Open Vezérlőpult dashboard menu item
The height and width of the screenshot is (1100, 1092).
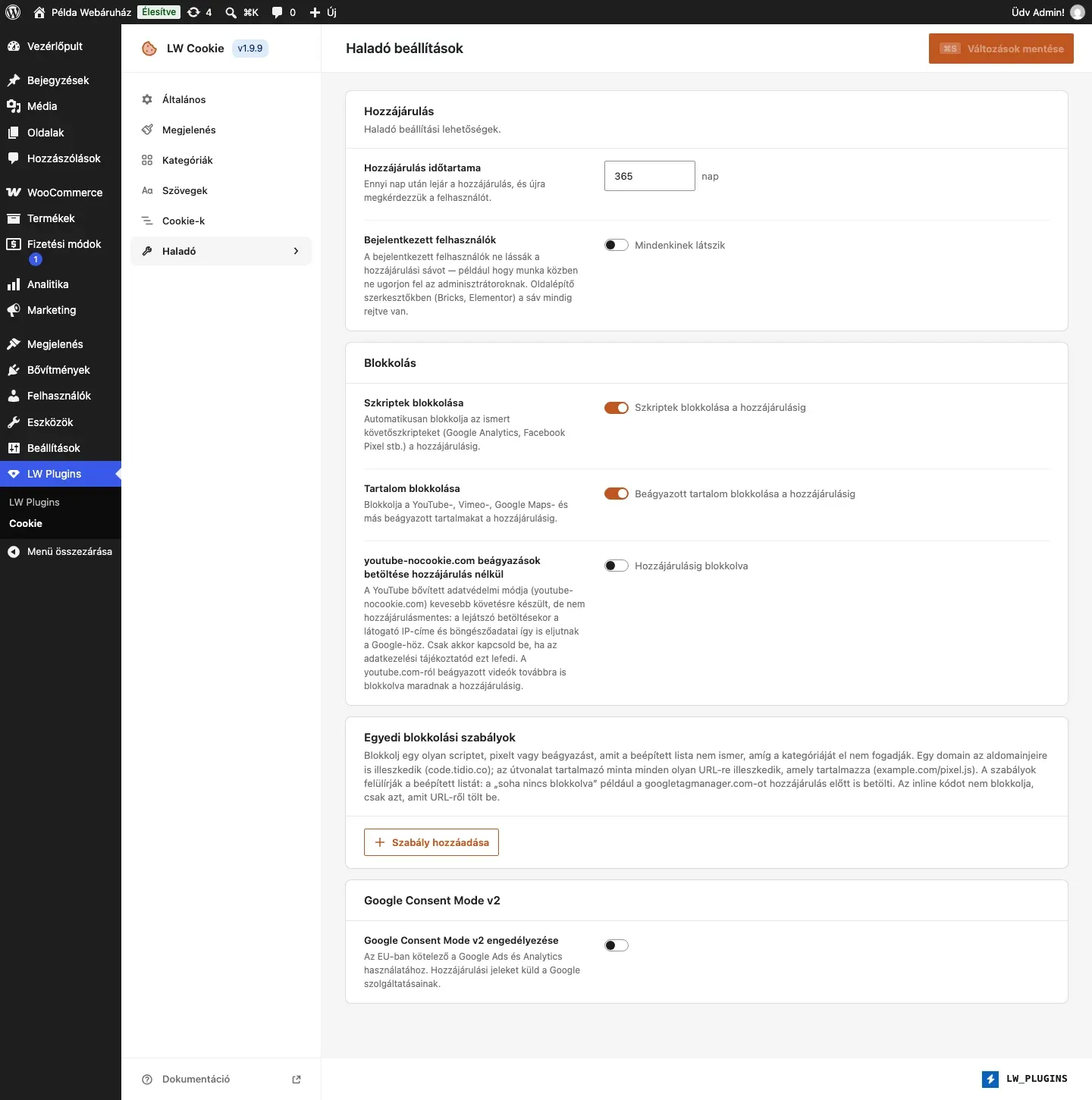pos(61,46)
